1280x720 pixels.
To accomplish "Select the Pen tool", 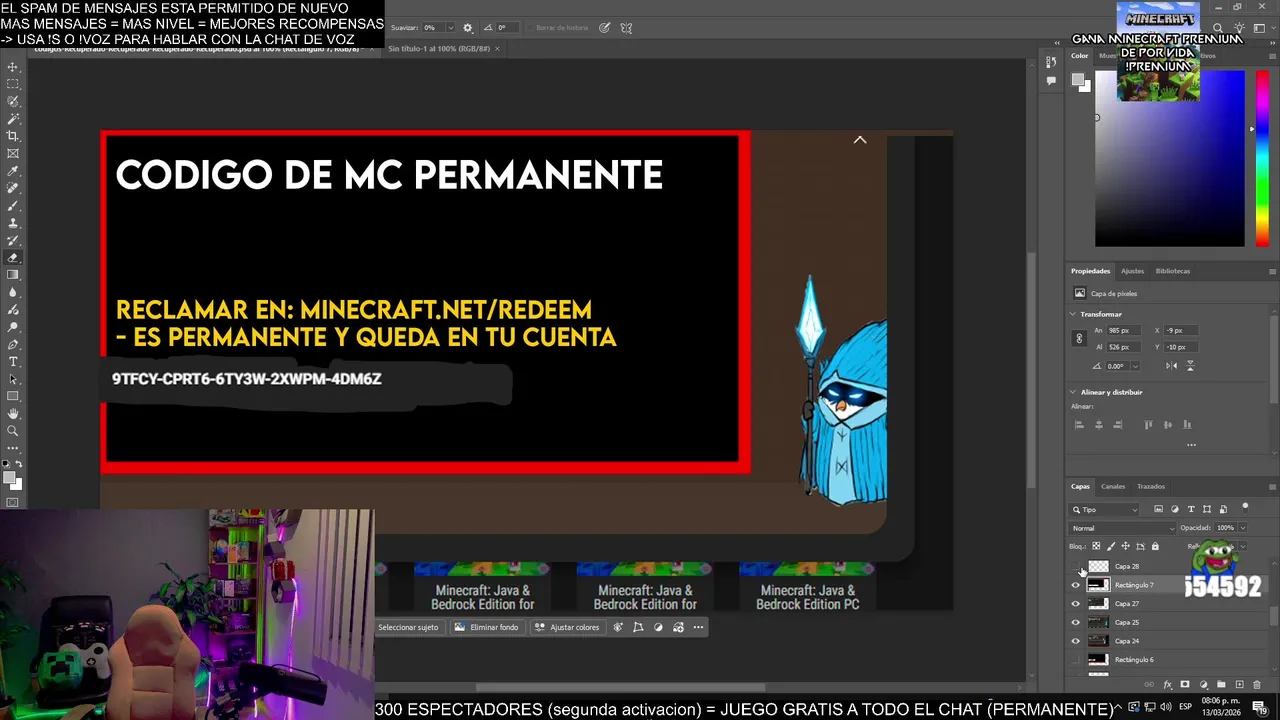I will coord(13,344).
